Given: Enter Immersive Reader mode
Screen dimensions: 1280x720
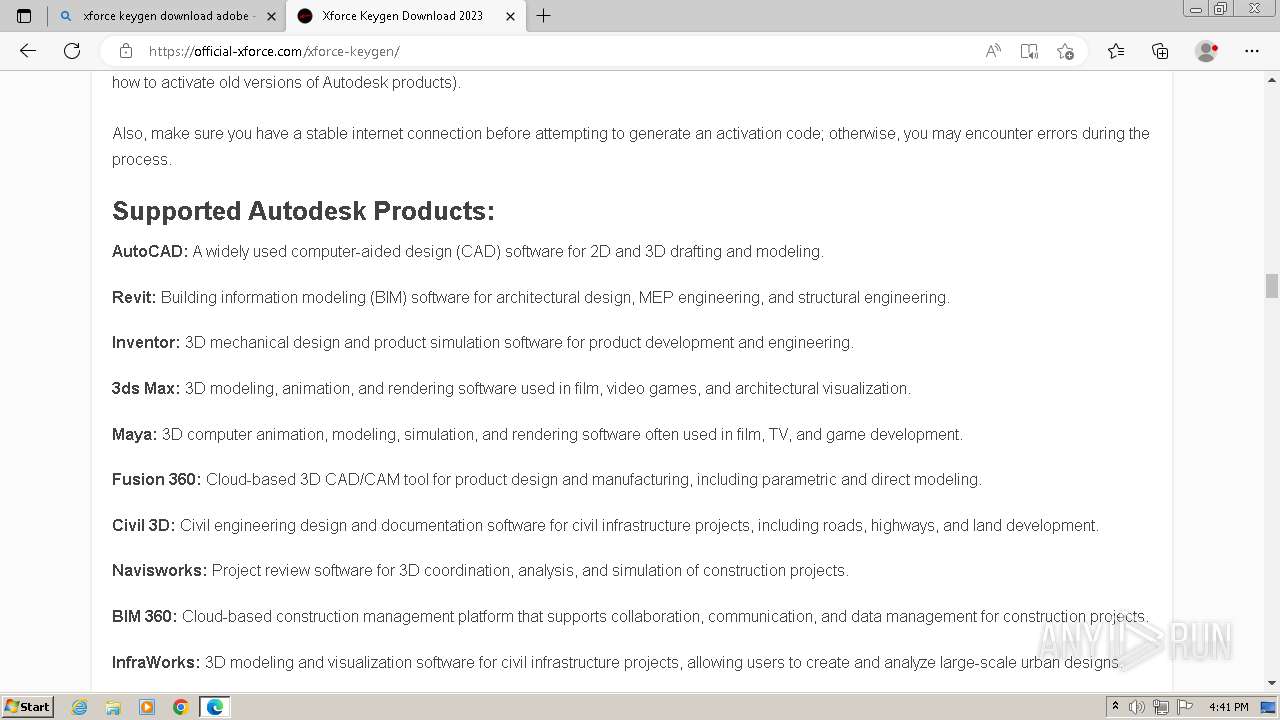Looking at the screenshot, I should [1029, 51].
